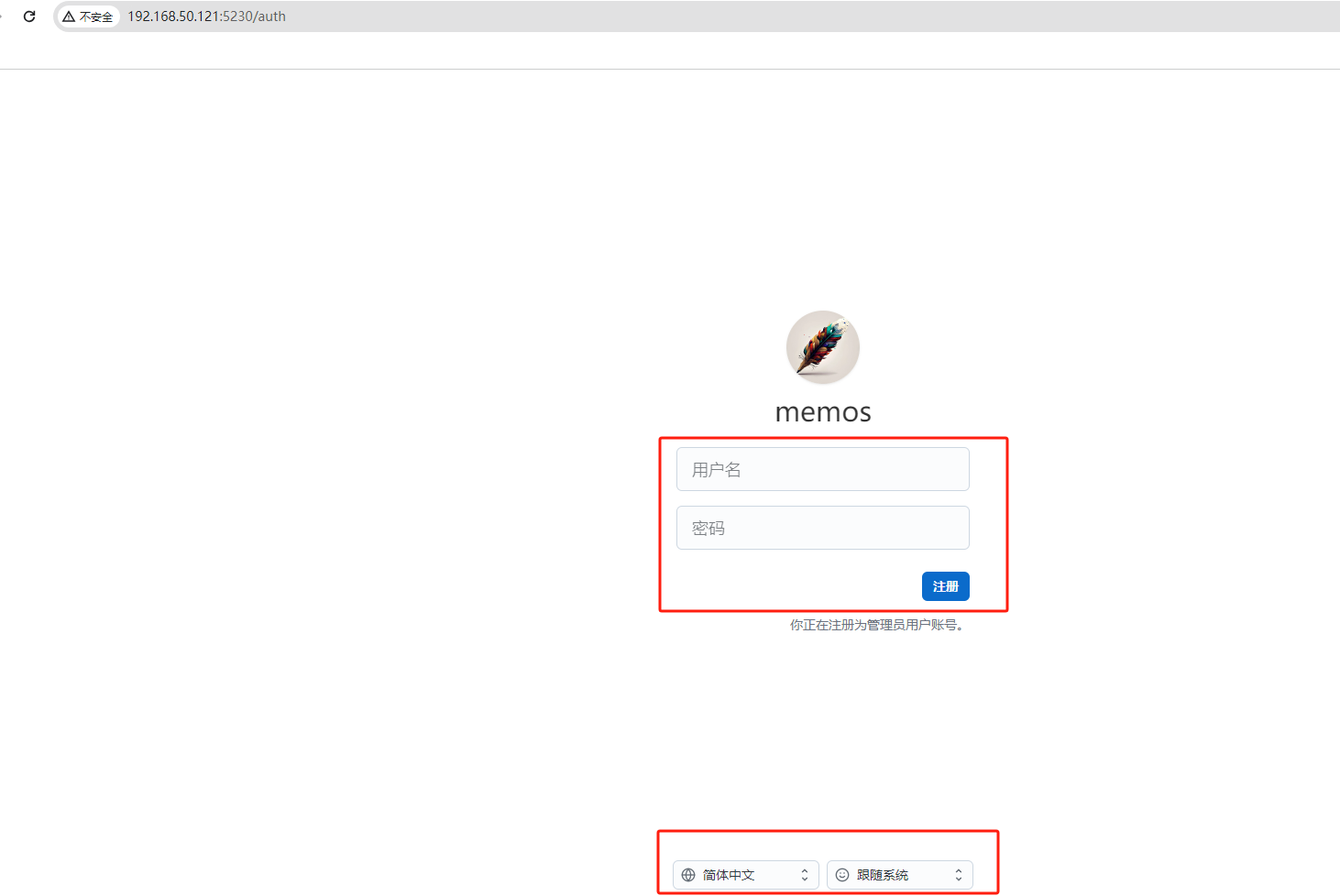
Task: Click the browser reload icon
Action: pos(29,16)
